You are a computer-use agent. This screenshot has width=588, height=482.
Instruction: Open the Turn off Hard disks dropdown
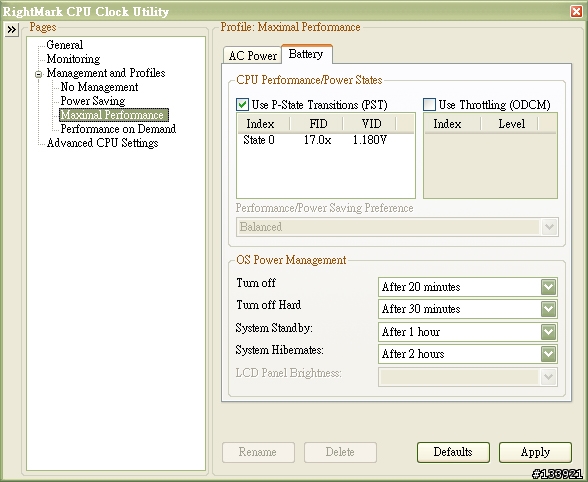tap(548, 309)
